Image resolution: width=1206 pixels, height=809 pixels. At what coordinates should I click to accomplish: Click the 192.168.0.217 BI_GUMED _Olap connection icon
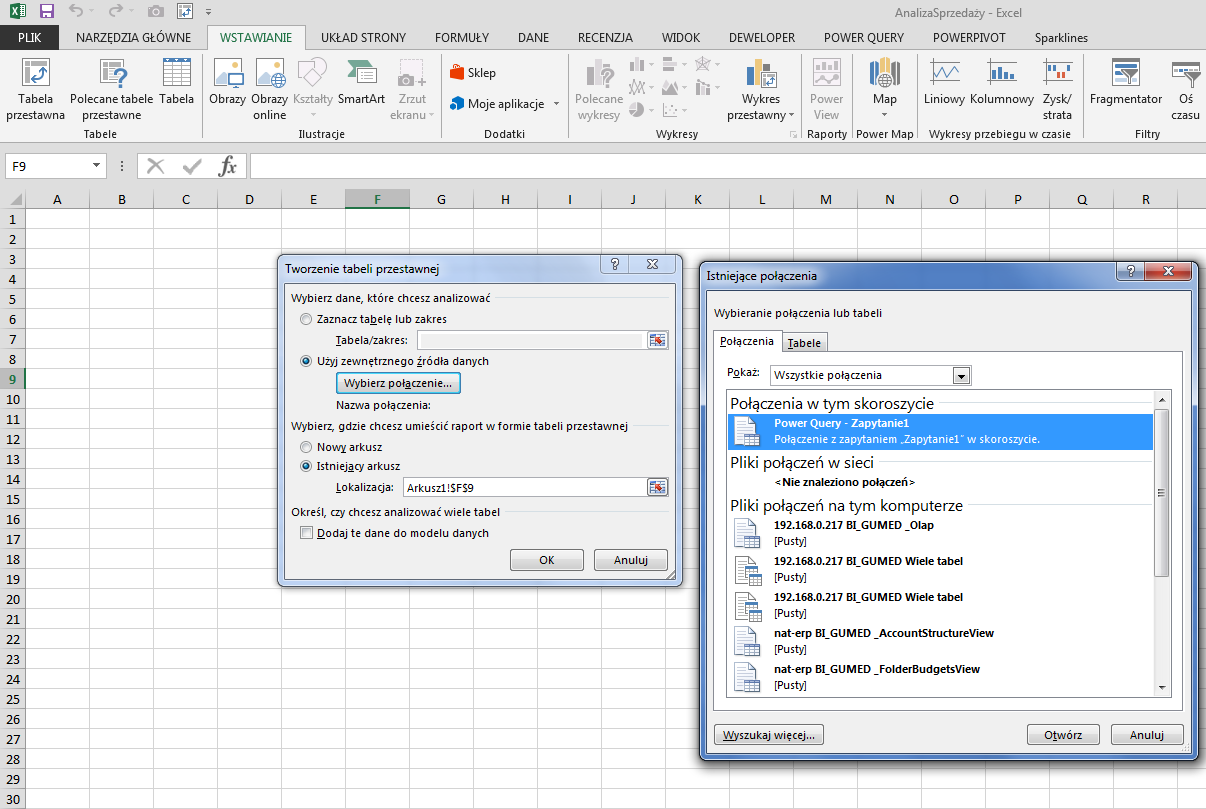click(x=747, y=533)
